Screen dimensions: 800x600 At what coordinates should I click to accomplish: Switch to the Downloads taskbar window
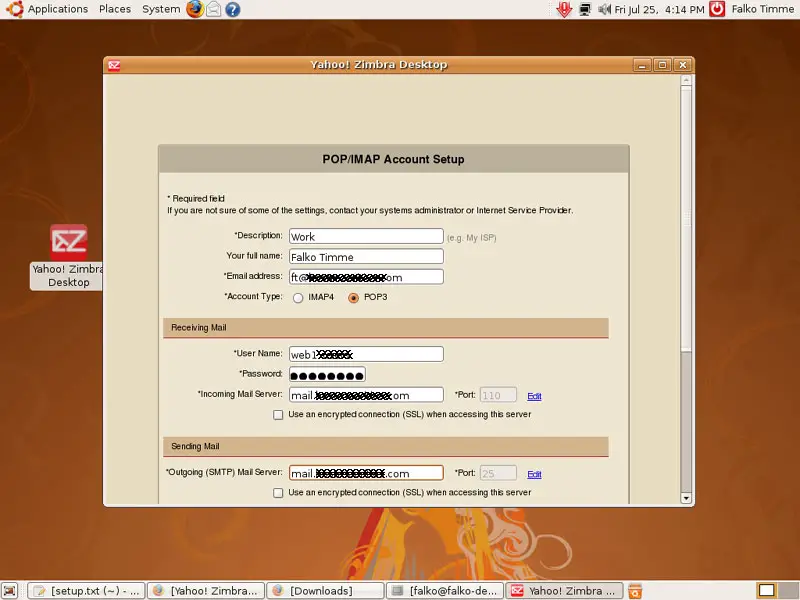pyautogui.click(x=326, y=591)
